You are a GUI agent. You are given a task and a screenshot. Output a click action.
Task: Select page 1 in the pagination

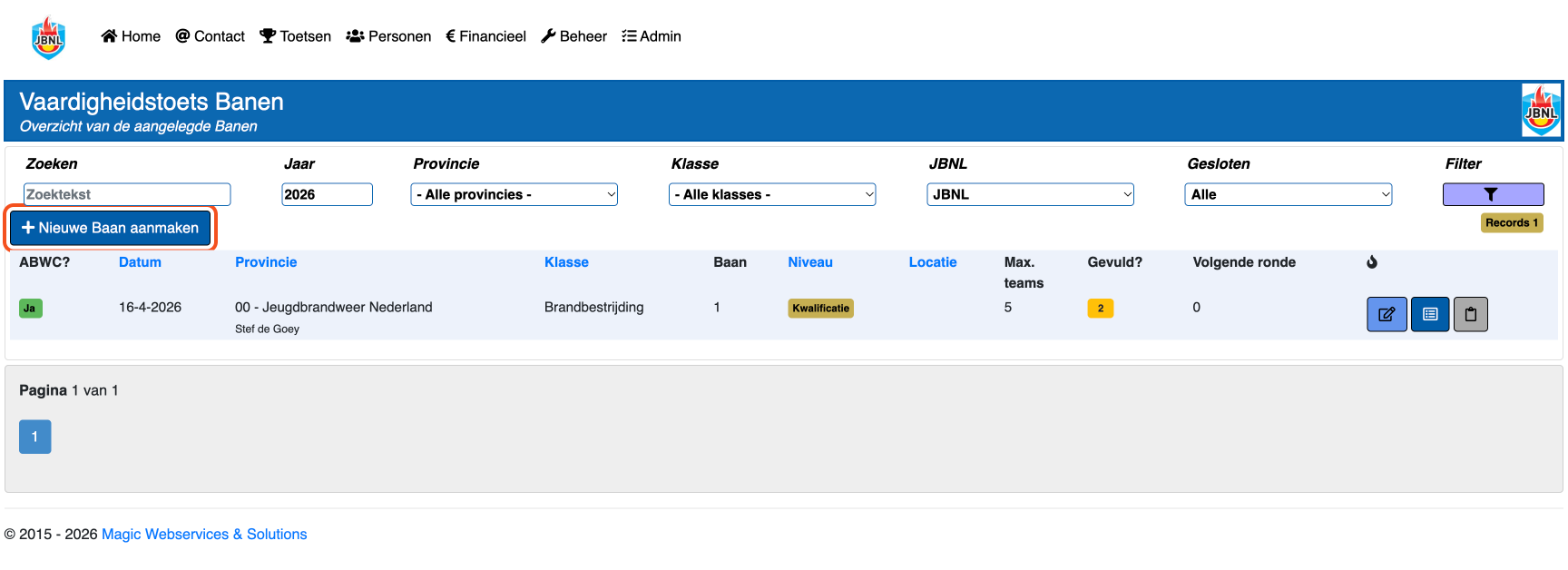(35, 437)
